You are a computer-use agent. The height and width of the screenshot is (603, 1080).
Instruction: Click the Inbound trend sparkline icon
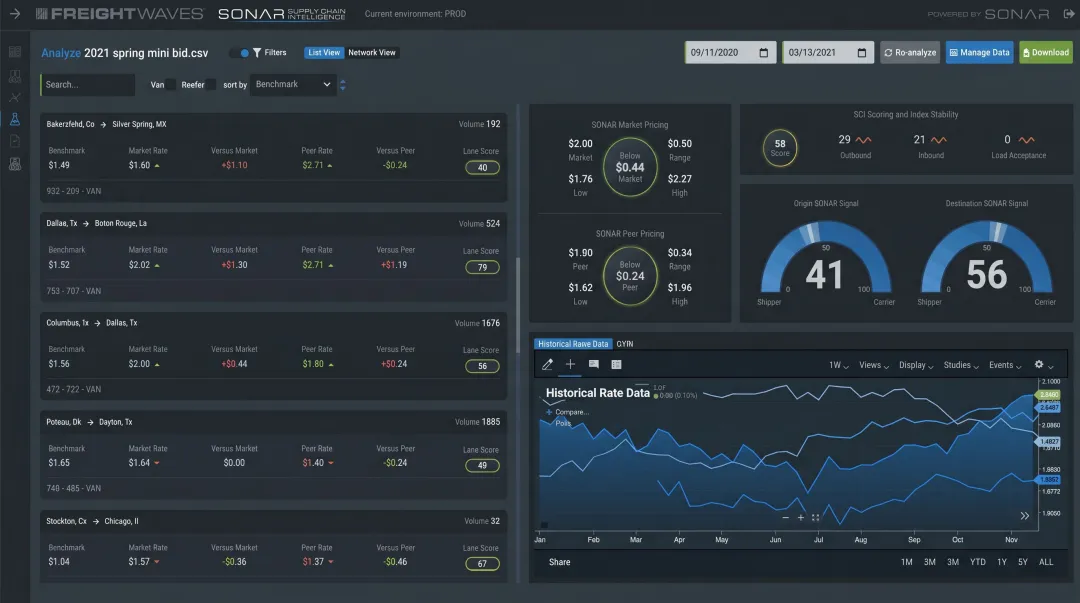(x=938, y=140)
